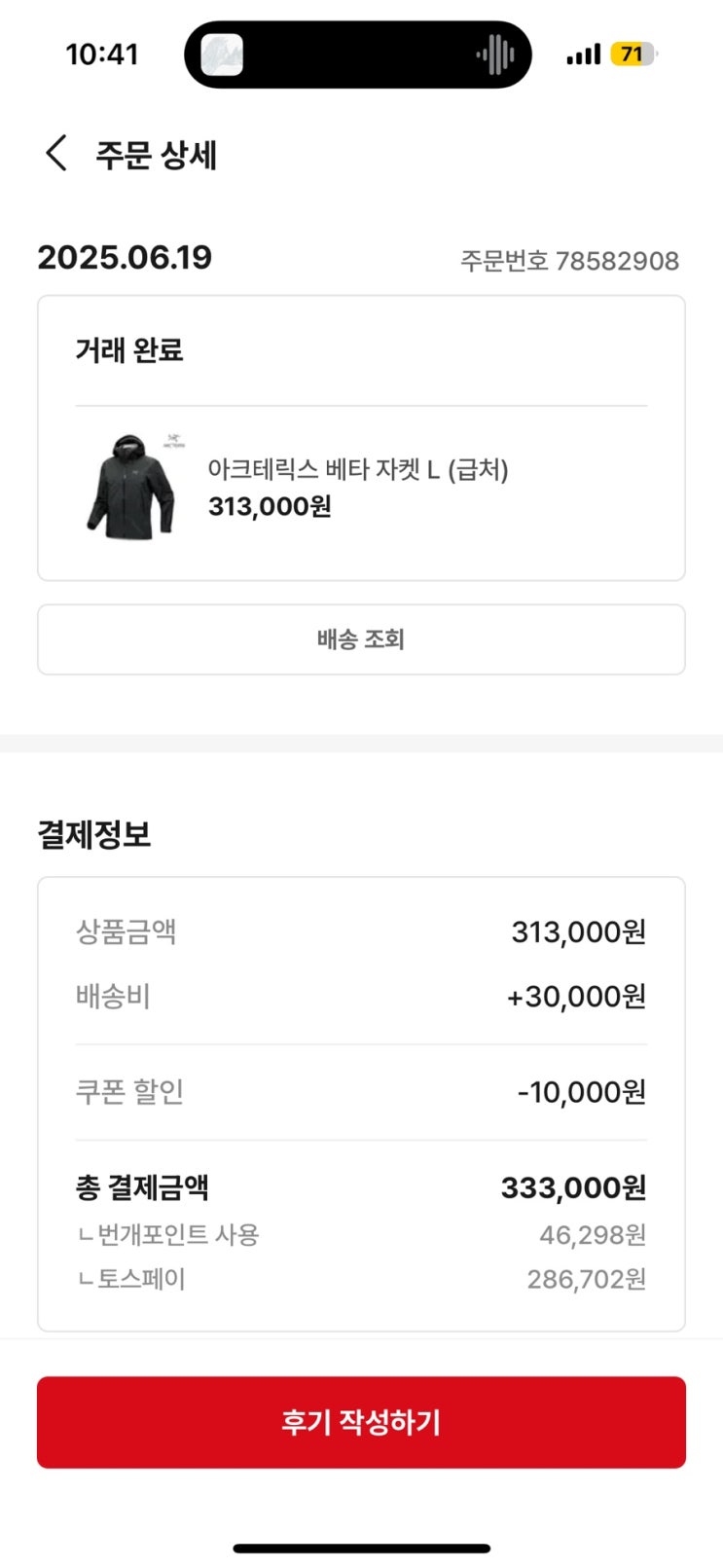Tap the 거래 완료 status label
The height and width of the screenshot is (1568, 723).
tap(129, 350)
